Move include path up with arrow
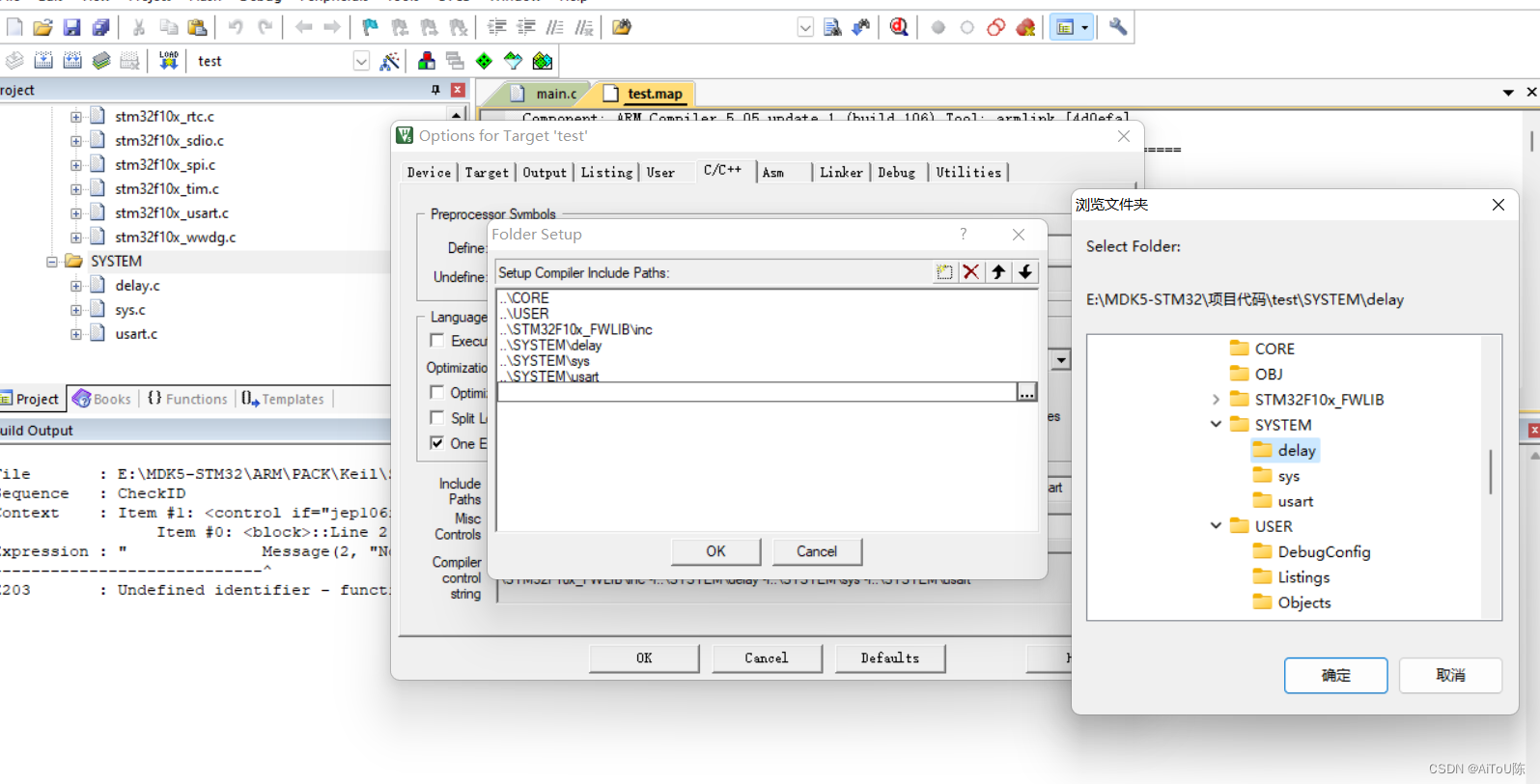The image size is (1540, 784). 998,272
